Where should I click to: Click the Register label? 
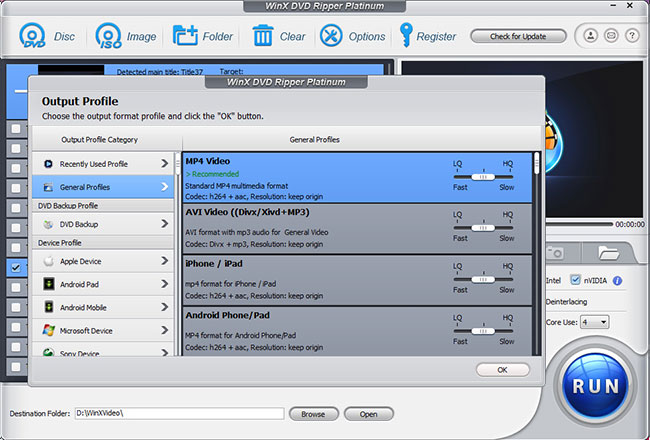(x=436, y=36)
